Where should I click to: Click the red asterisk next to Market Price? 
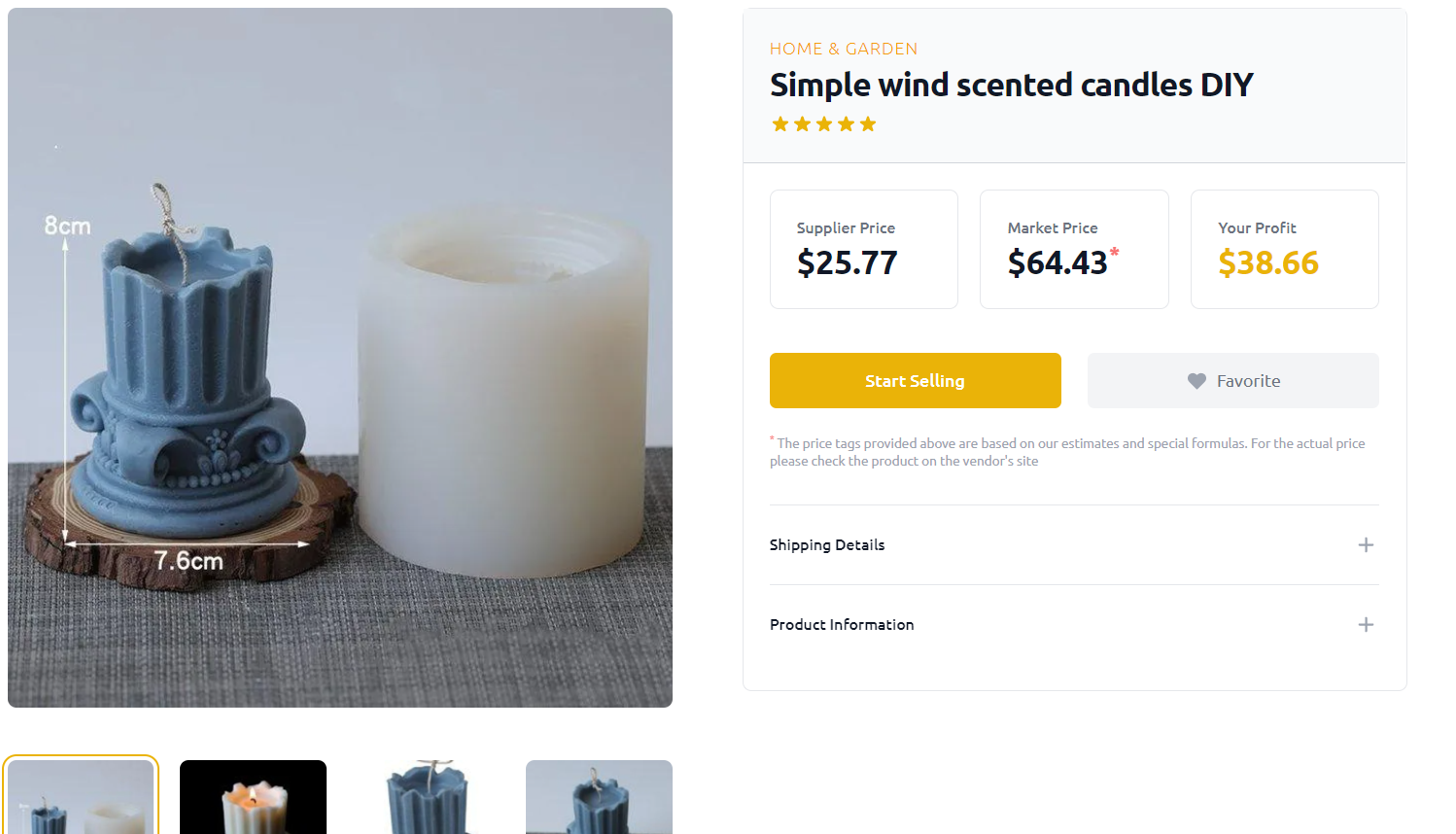[x=1115, y=253]
